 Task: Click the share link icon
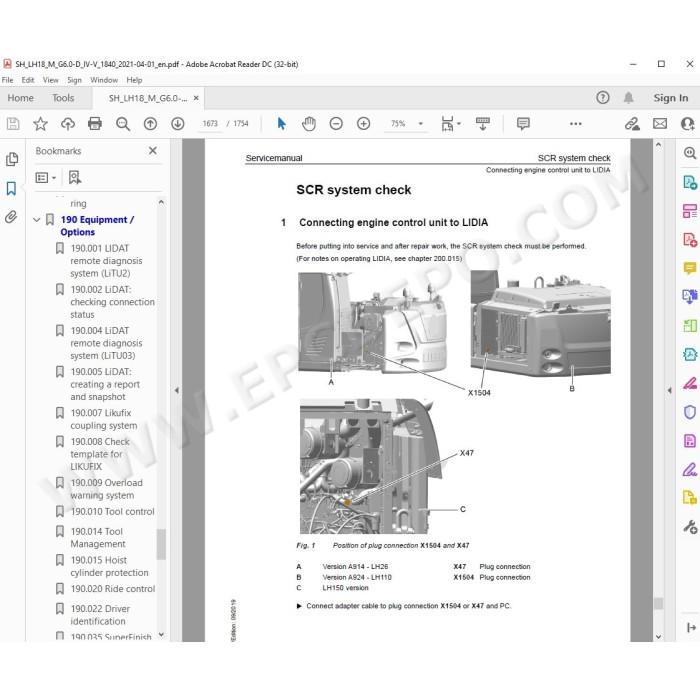pyautogui.click(x=632, y=124)
